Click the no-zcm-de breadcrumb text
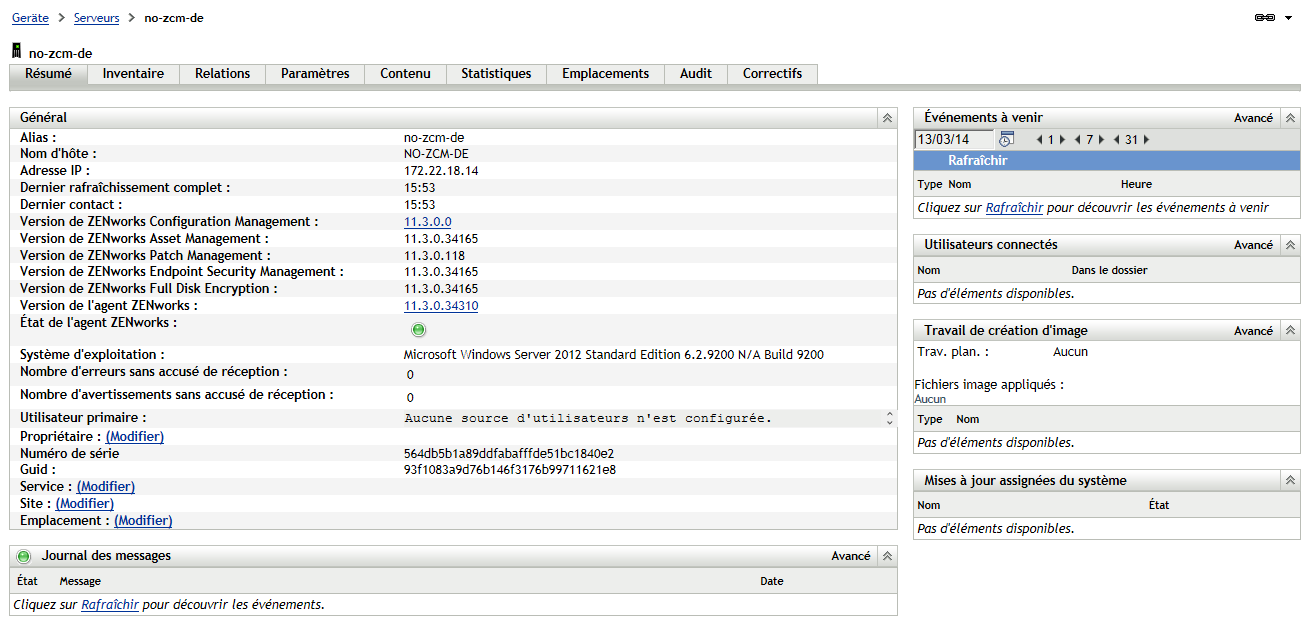Viewport: 1306px width, 621px height. [174, 18]
